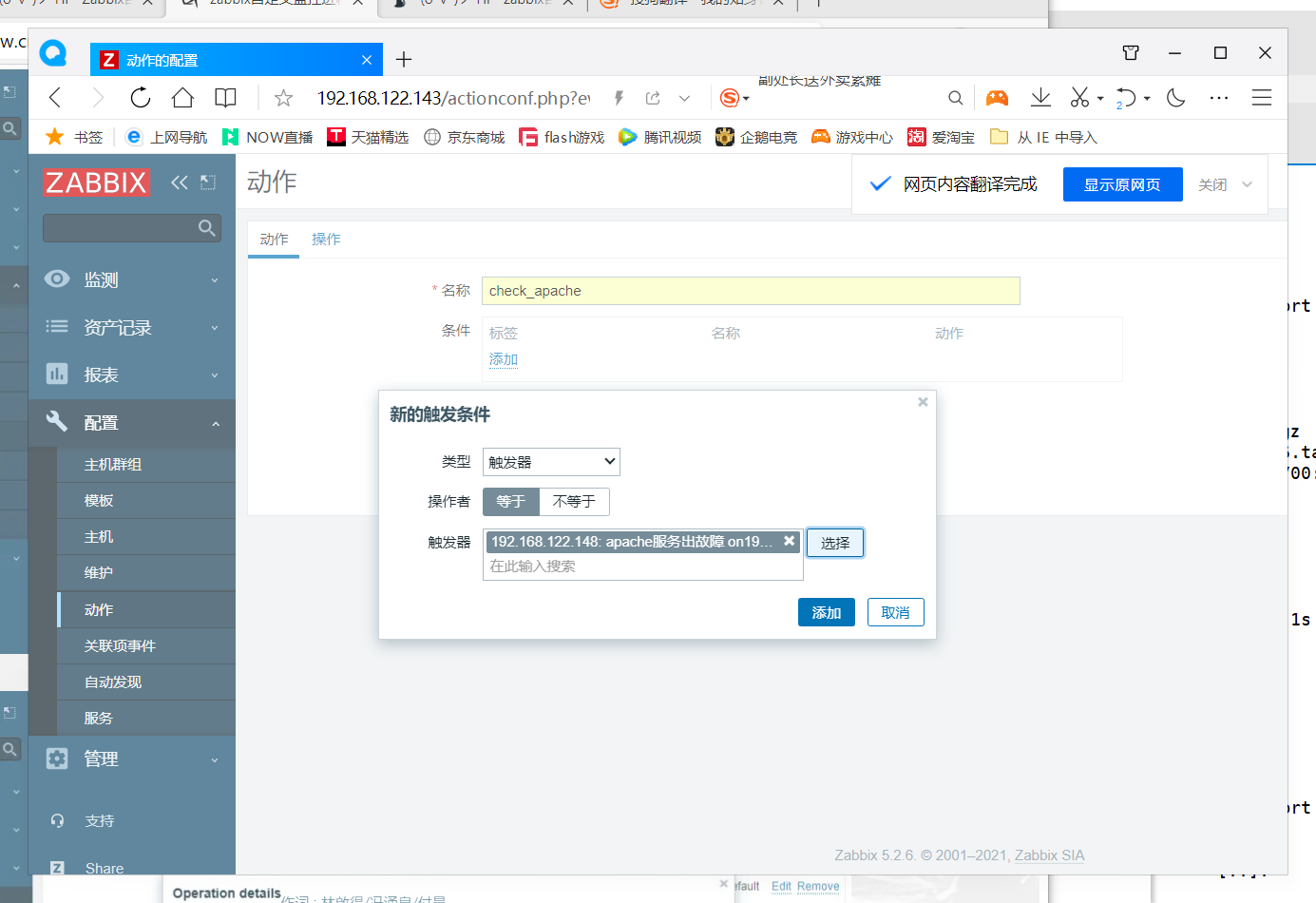This screenshot has width=1316, height=903.
Task: Open the 从 IE 中导入 folder
Action: click(x=1043, y=137)
